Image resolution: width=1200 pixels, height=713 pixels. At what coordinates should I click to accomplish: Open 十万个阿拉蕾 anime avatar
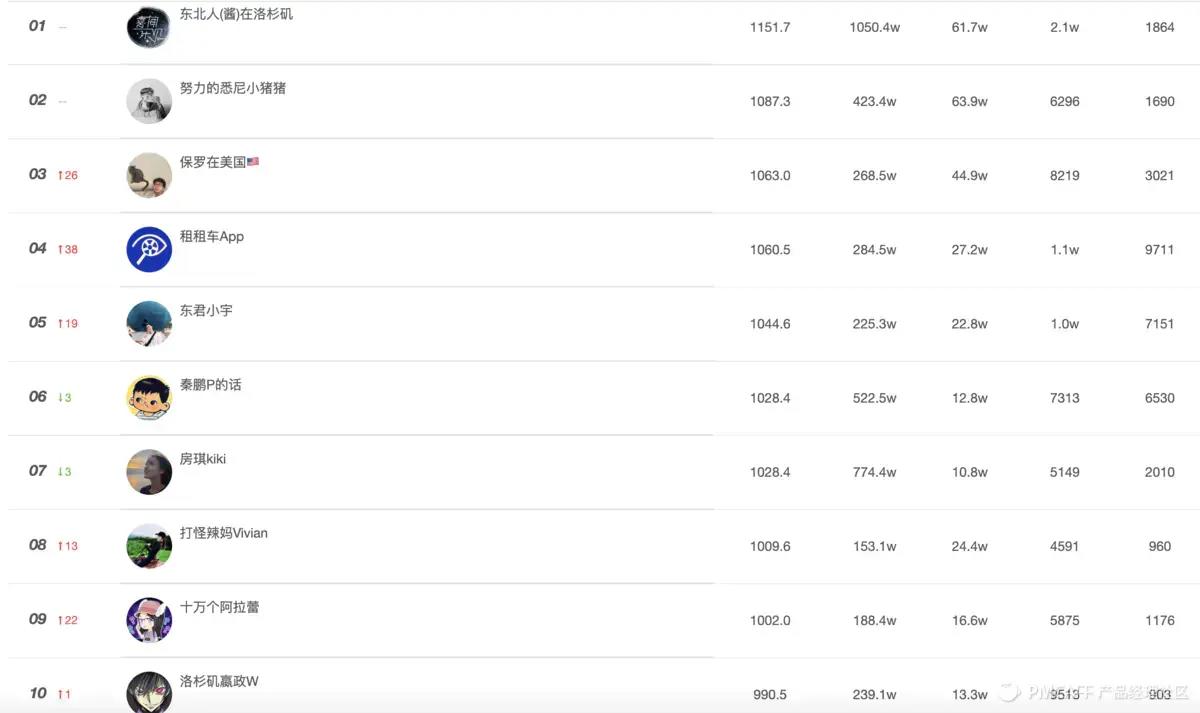point(149,620)
